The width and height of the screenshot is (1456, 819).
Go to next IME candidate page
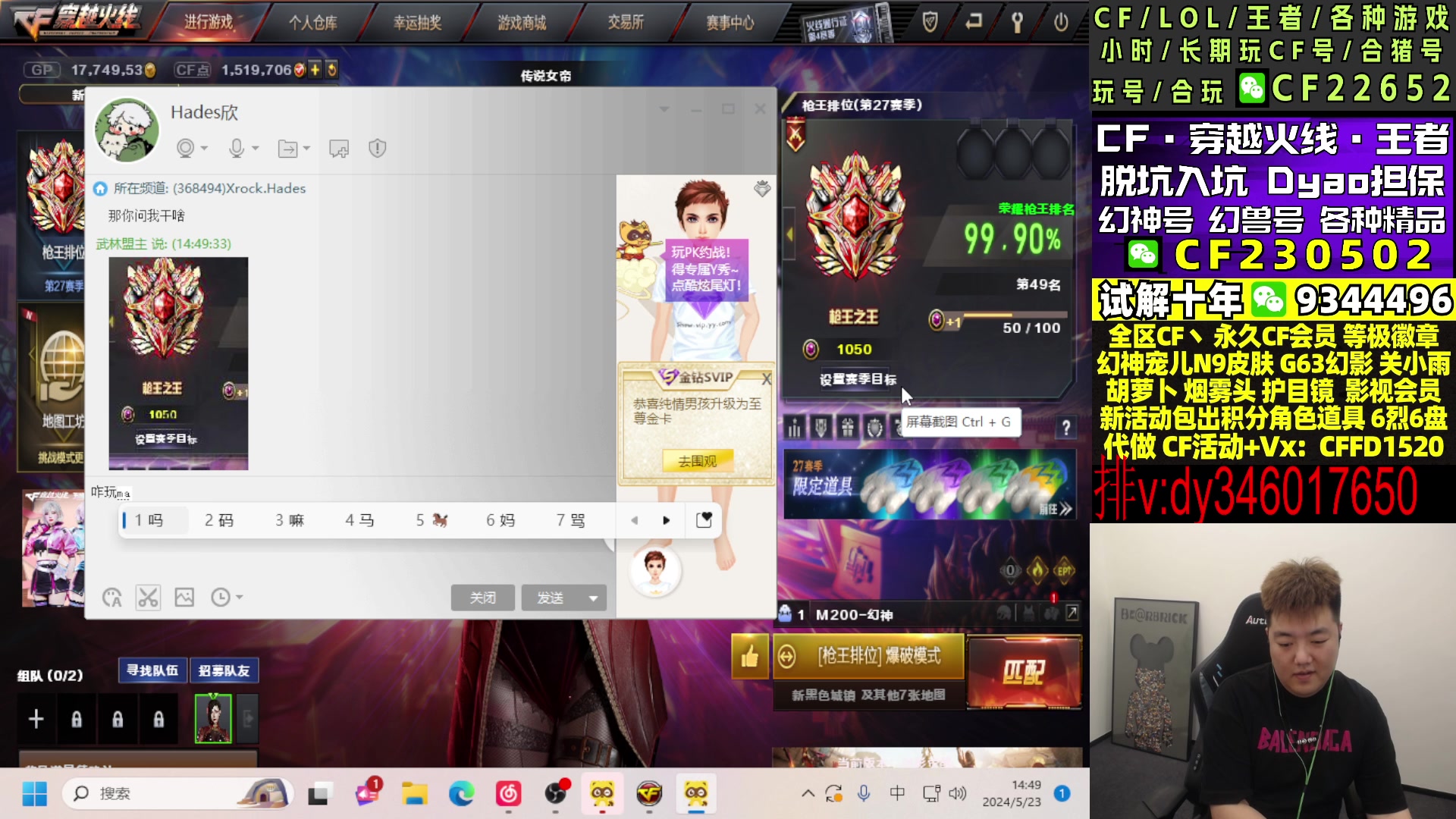[x=667, y=520]
